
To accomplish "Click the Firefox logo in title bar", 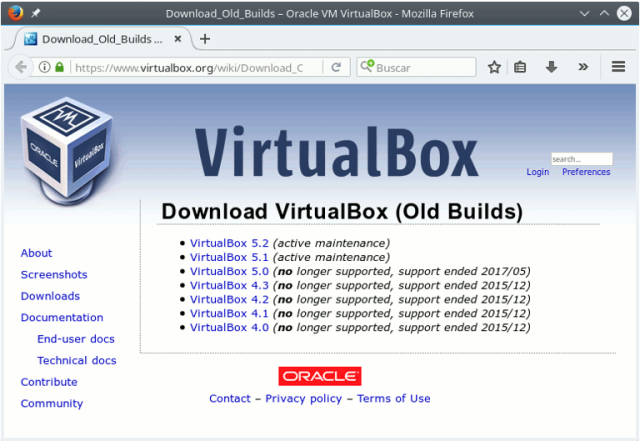I will tap(16, 13).
